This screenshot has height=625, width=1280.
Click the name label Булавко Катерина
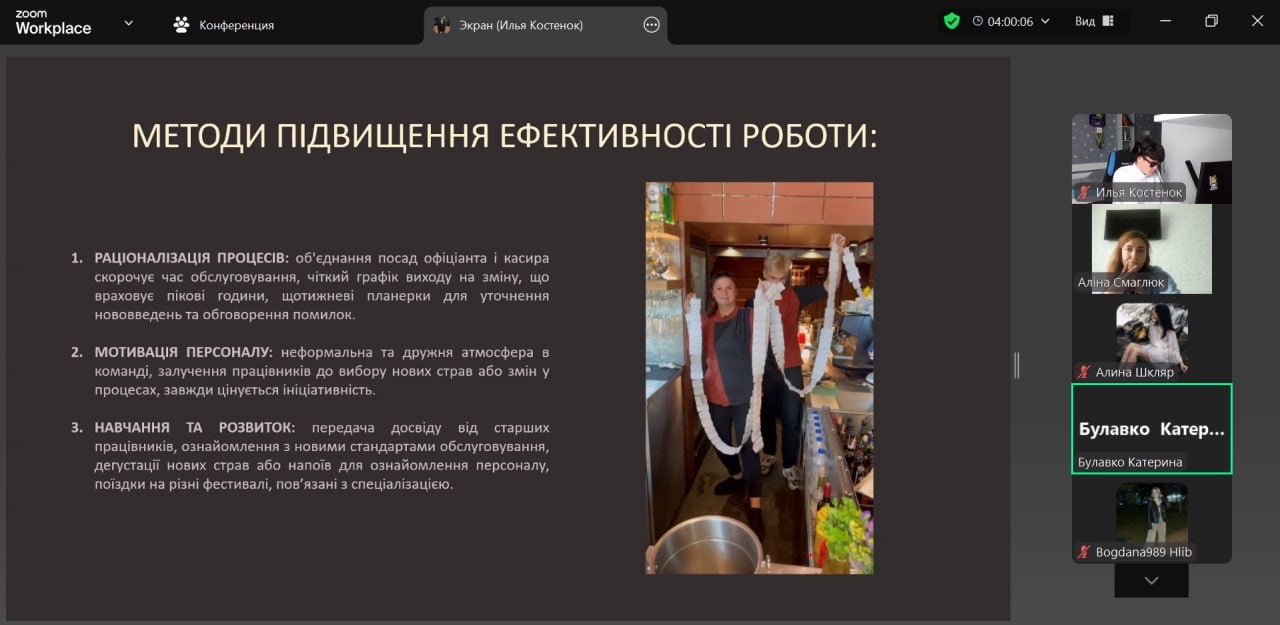pyautogui.click(x=1130, y=462)
